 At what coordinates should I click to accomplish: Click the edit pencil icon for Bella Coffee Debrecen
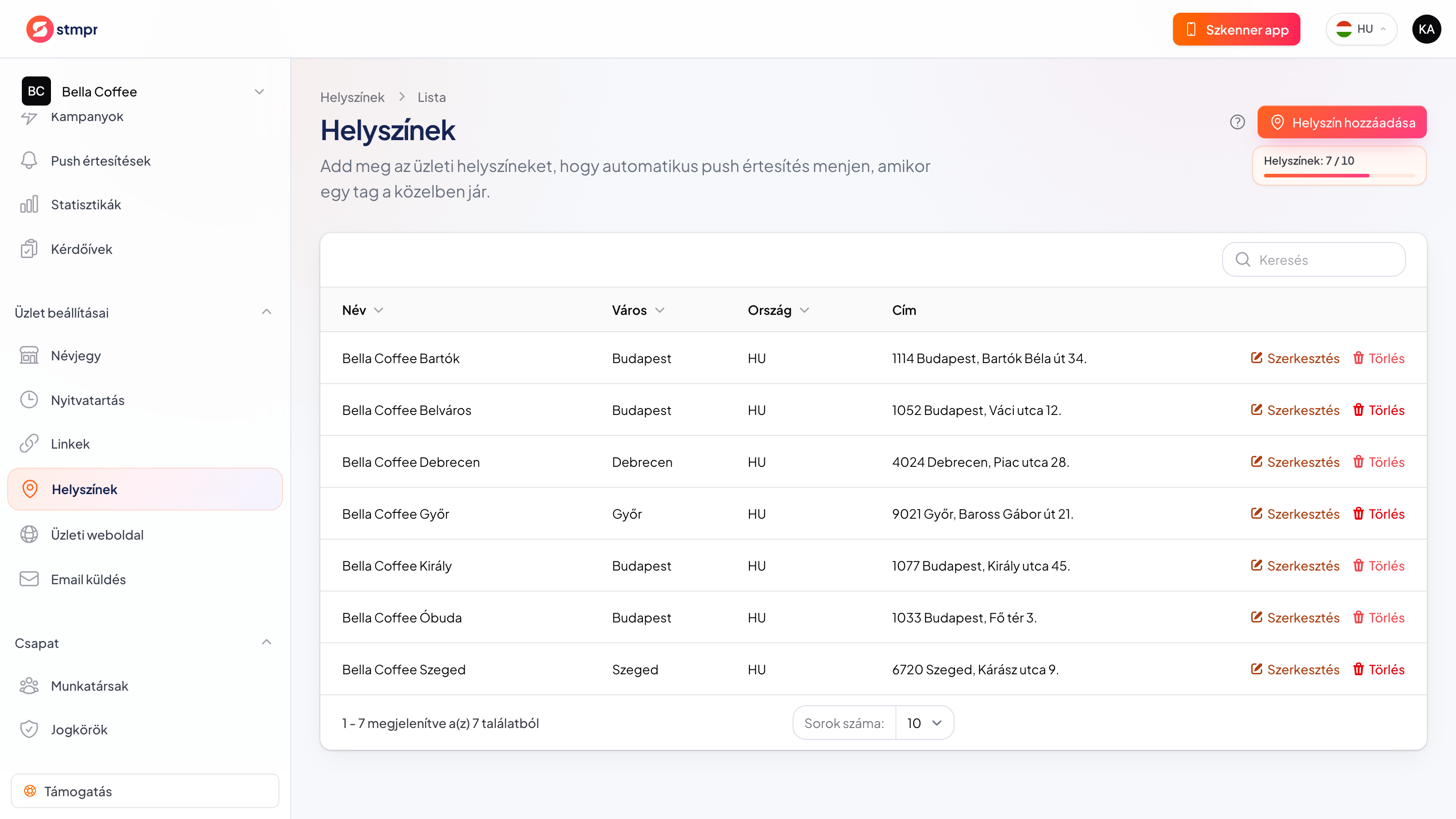1256,462
